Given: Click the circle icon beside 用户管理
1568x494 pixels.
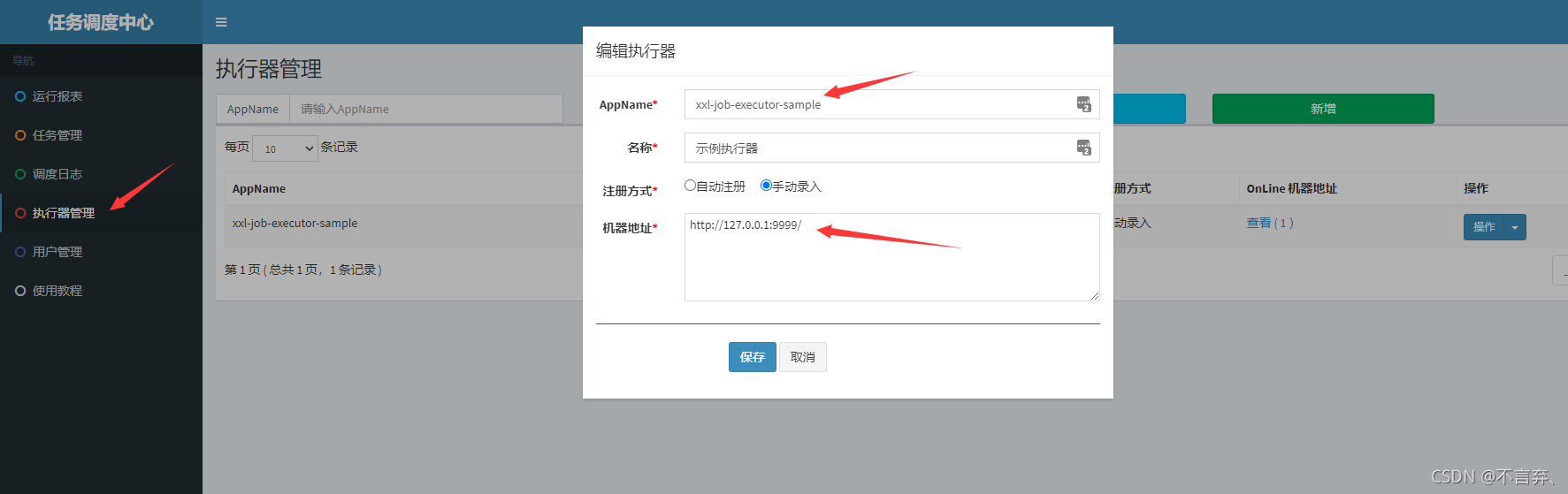Looking at the screenshot, I should pos(20,252).
